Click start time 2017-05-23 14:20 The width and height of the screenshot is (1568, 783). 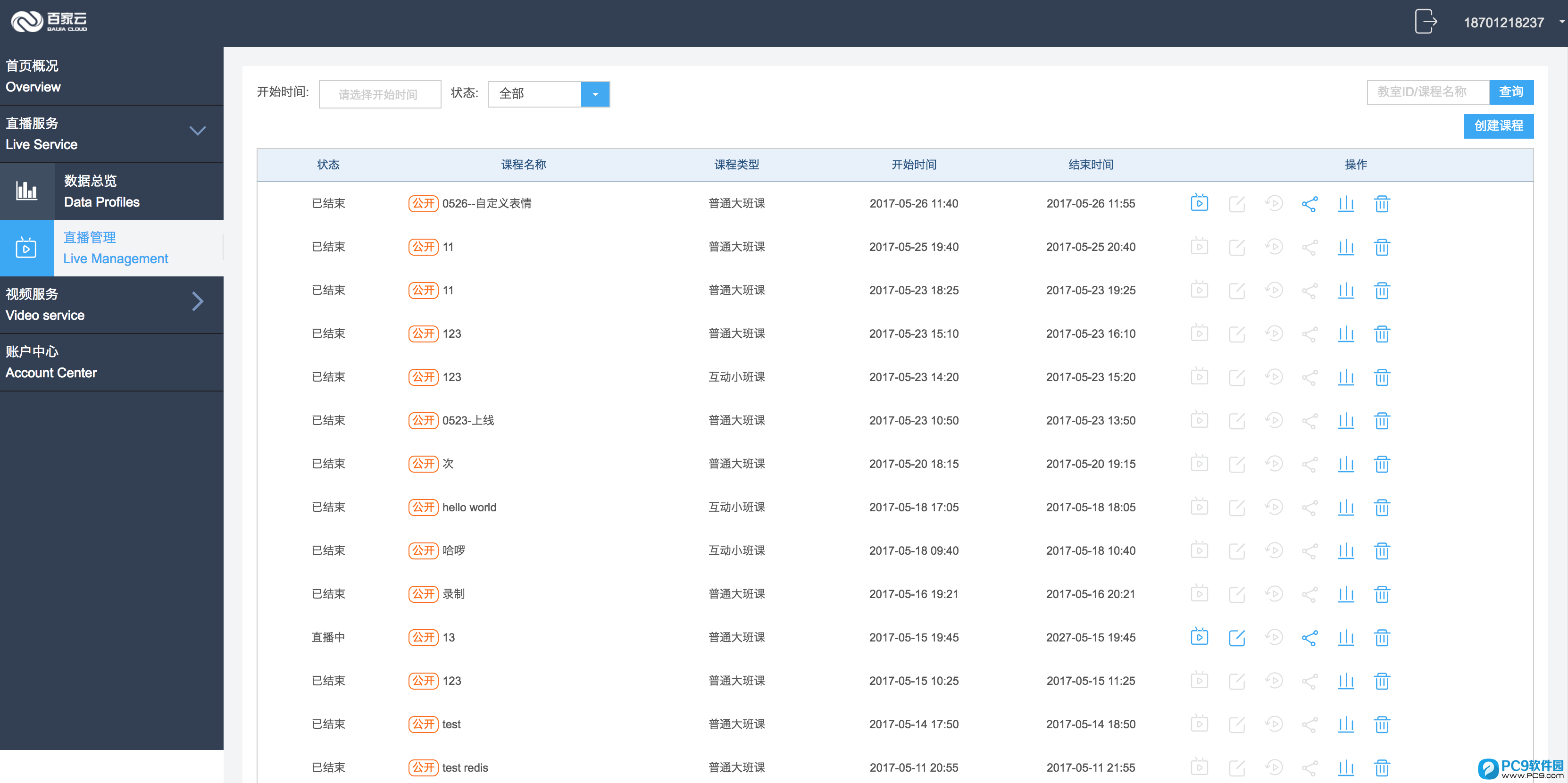913,377
